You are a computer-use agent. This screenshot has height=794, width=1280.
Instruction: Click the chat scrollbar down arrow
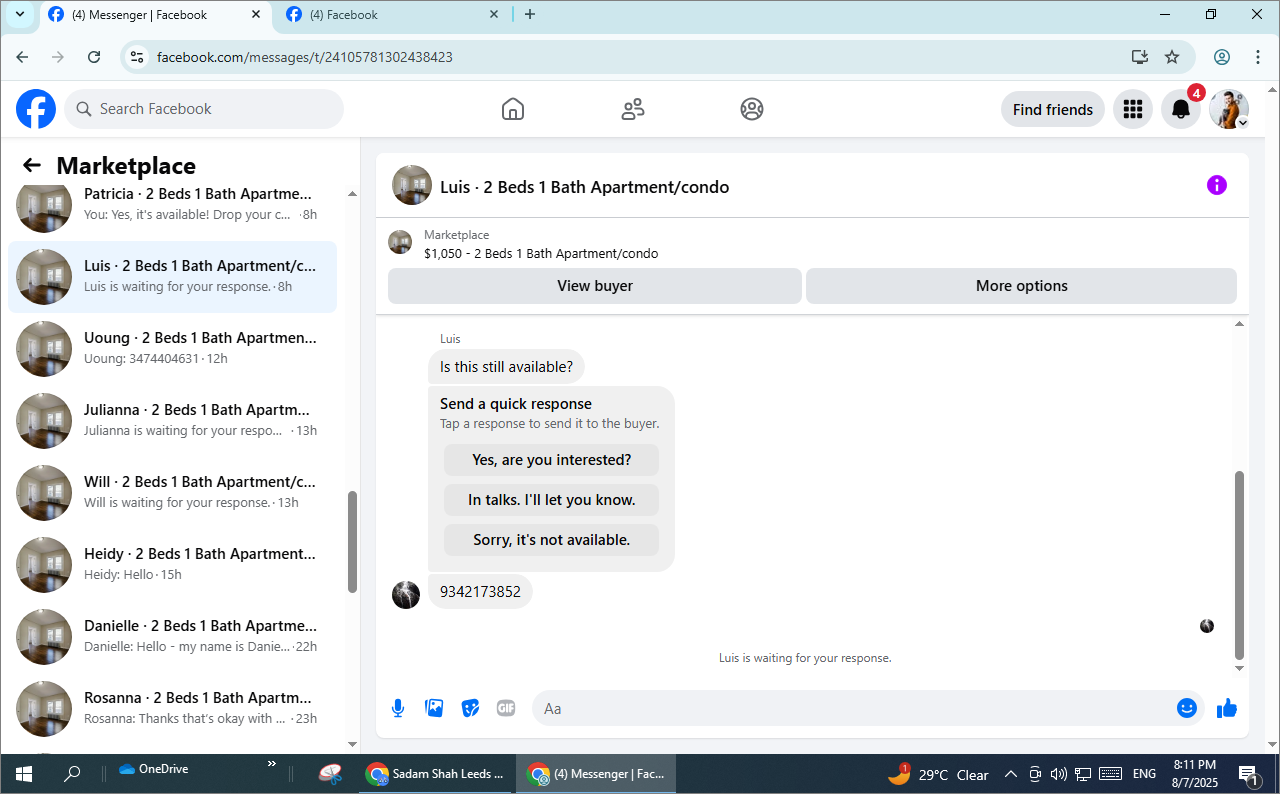pyautogui.click(x=1240, y=668)
